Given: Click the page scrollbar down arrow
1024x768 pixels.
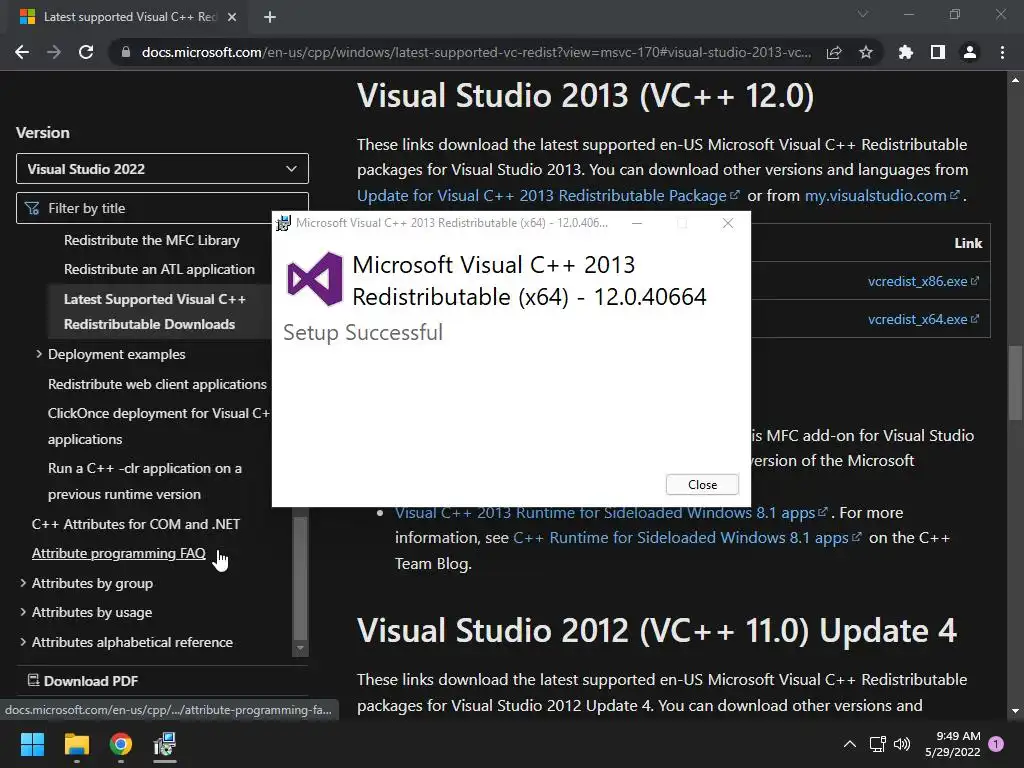Looking at the screenshot, I should click(x=1015, y=711).
